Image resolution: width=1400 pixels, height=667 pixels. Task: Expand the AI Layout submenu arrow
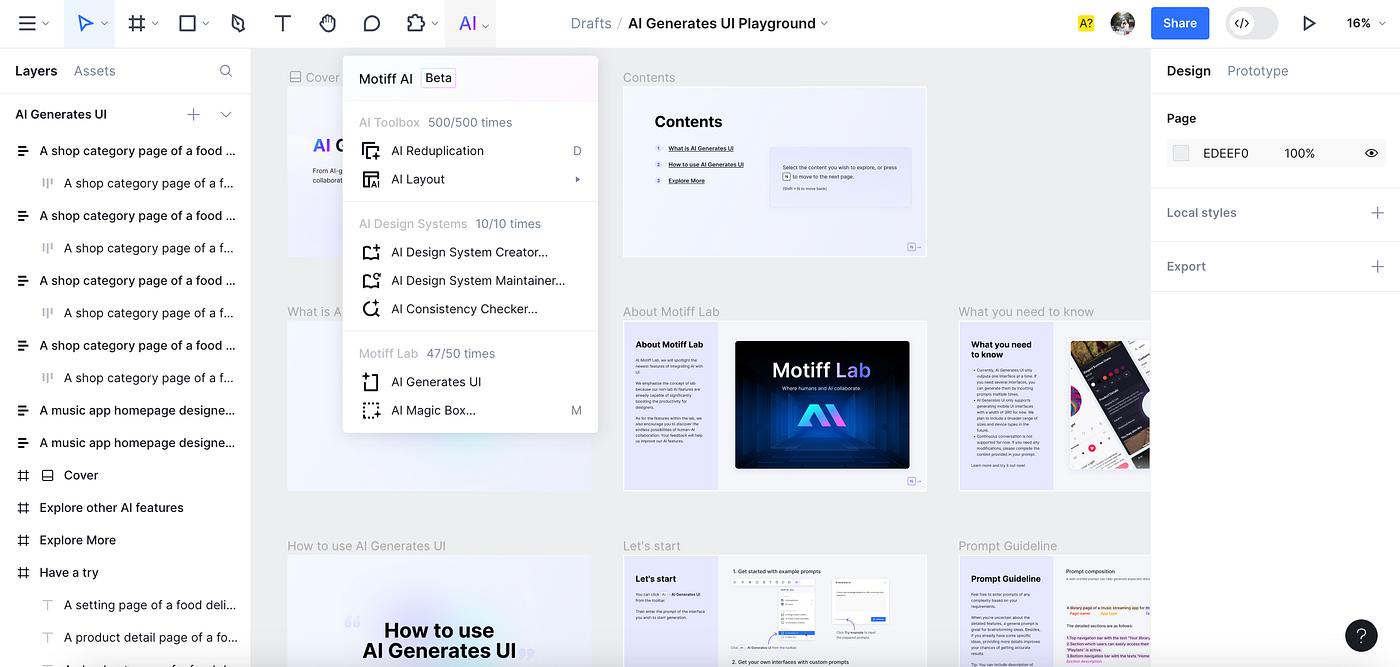pyautogui.click(x=577, y=179)
